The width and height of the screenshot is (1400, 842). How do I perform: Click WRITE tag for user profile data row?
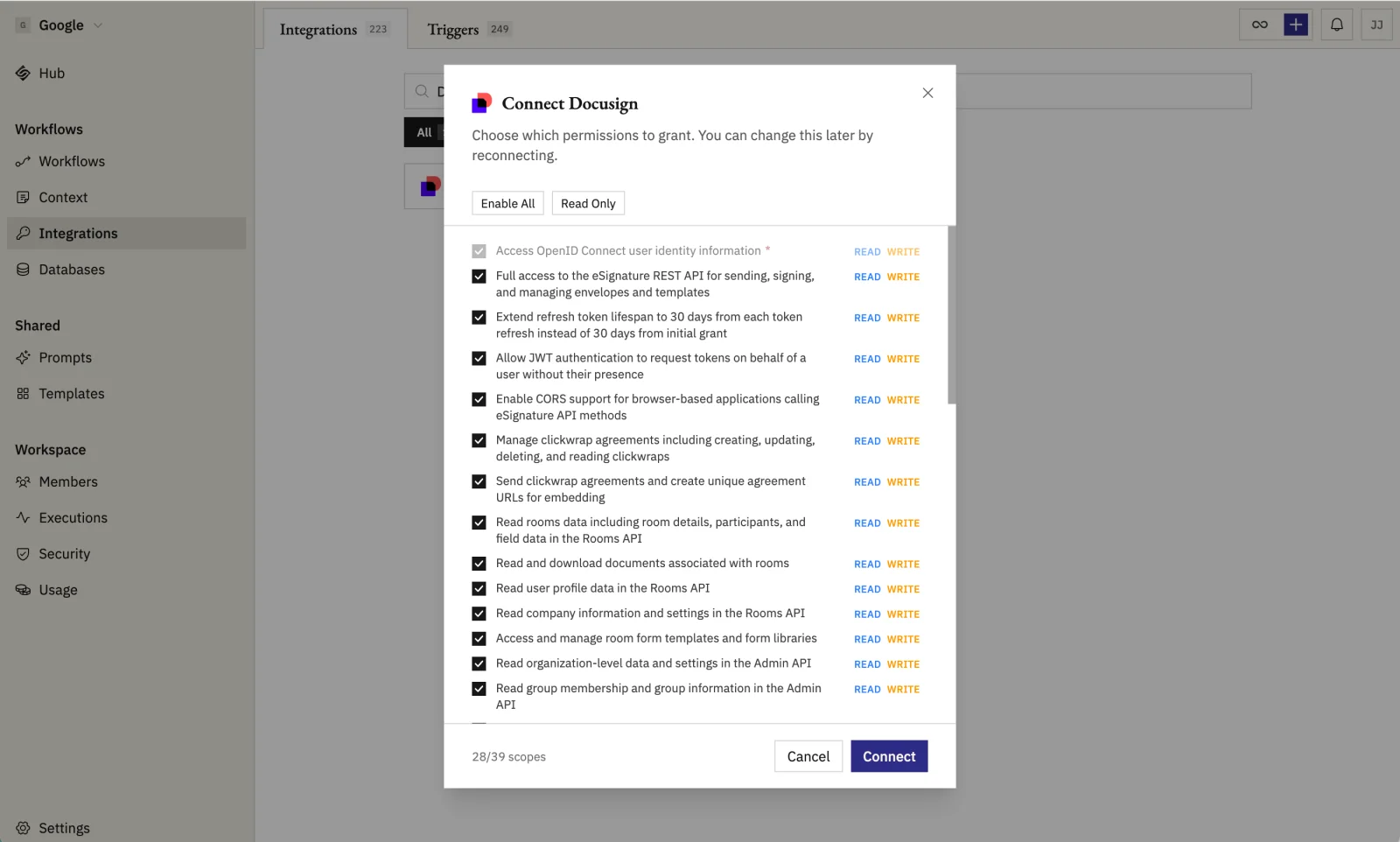click(903, 590)
